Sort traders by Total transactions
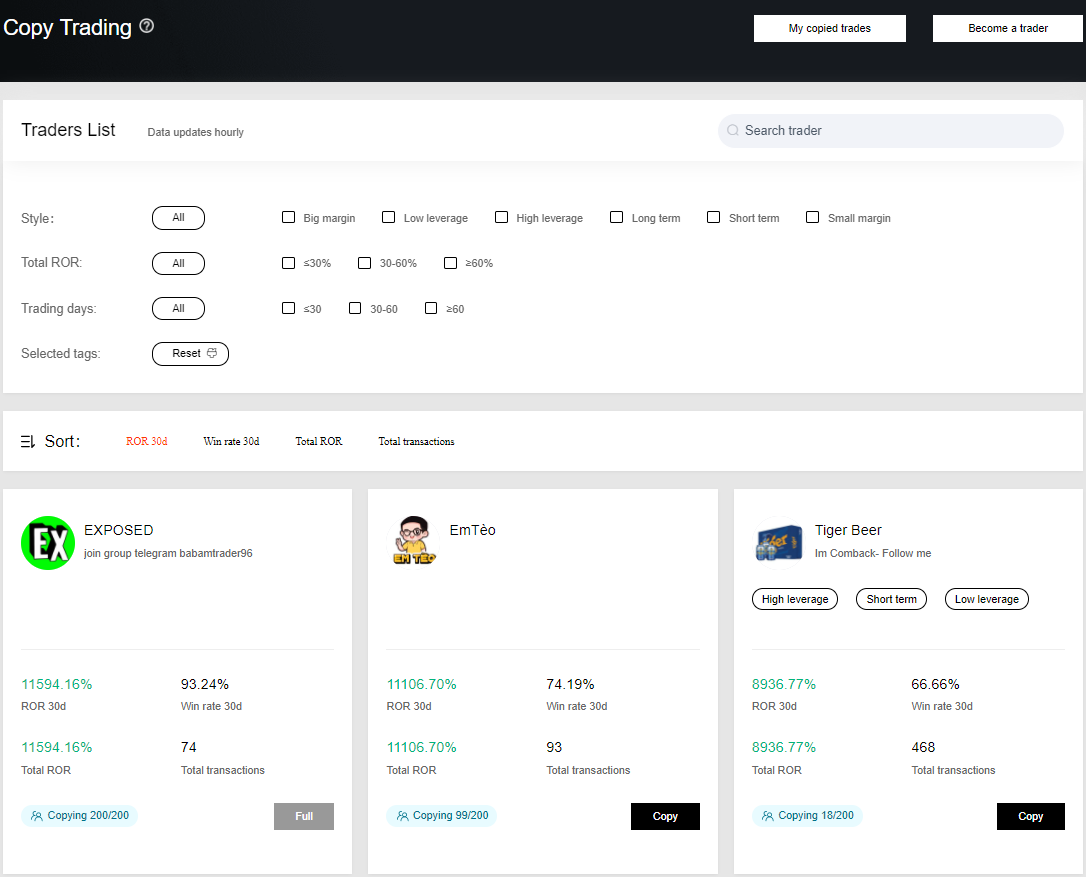Image resolution: width=1086 pixels, height=877 pixels. 416,441
